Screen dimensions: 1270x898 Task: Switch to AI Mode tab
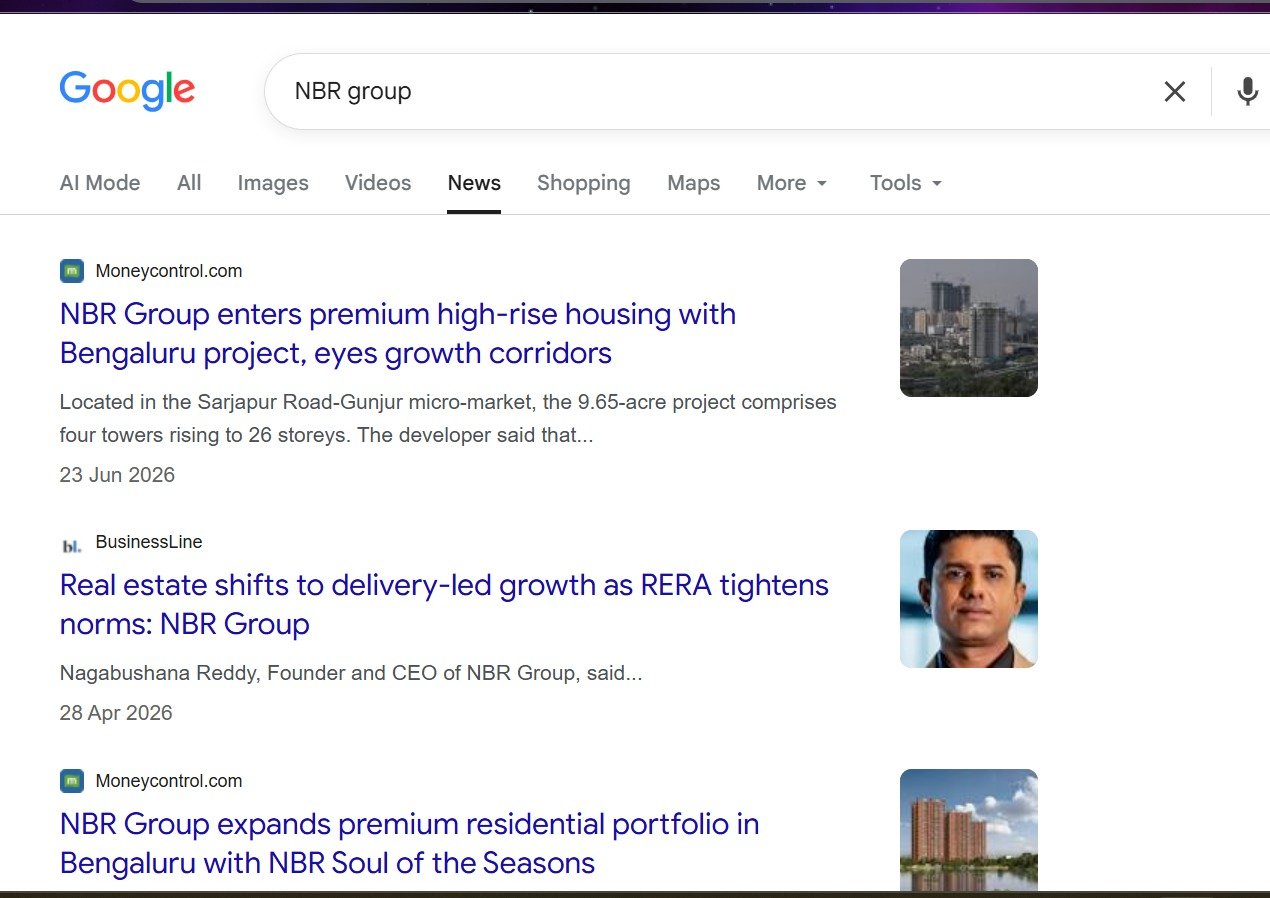pos(100,183)
